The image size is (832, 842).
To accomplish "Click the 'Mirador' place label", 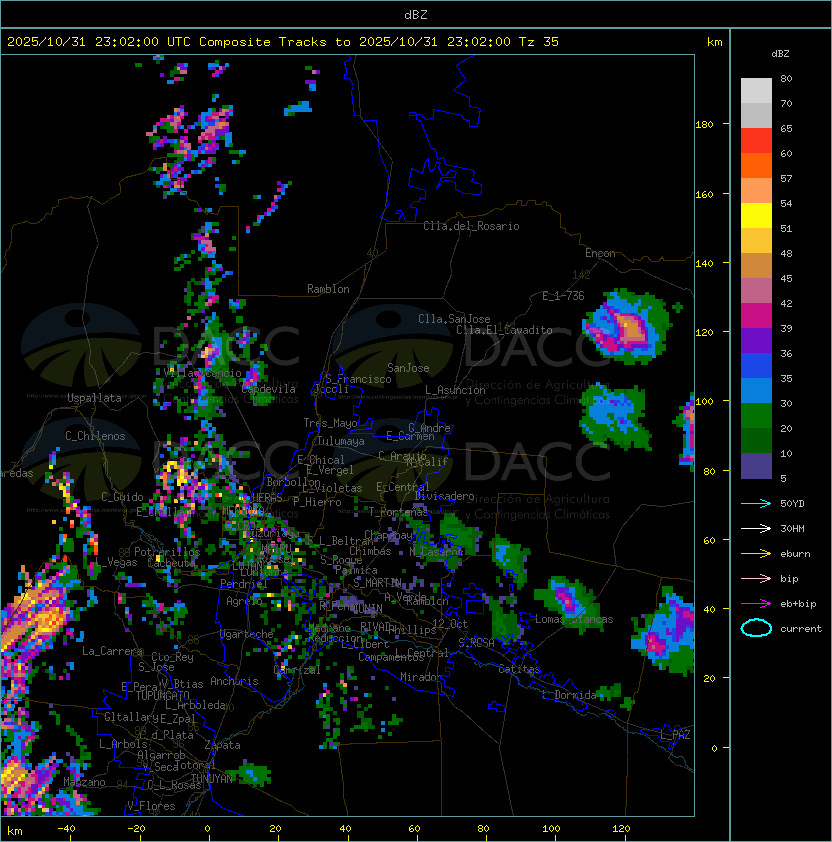I will 422,677.
